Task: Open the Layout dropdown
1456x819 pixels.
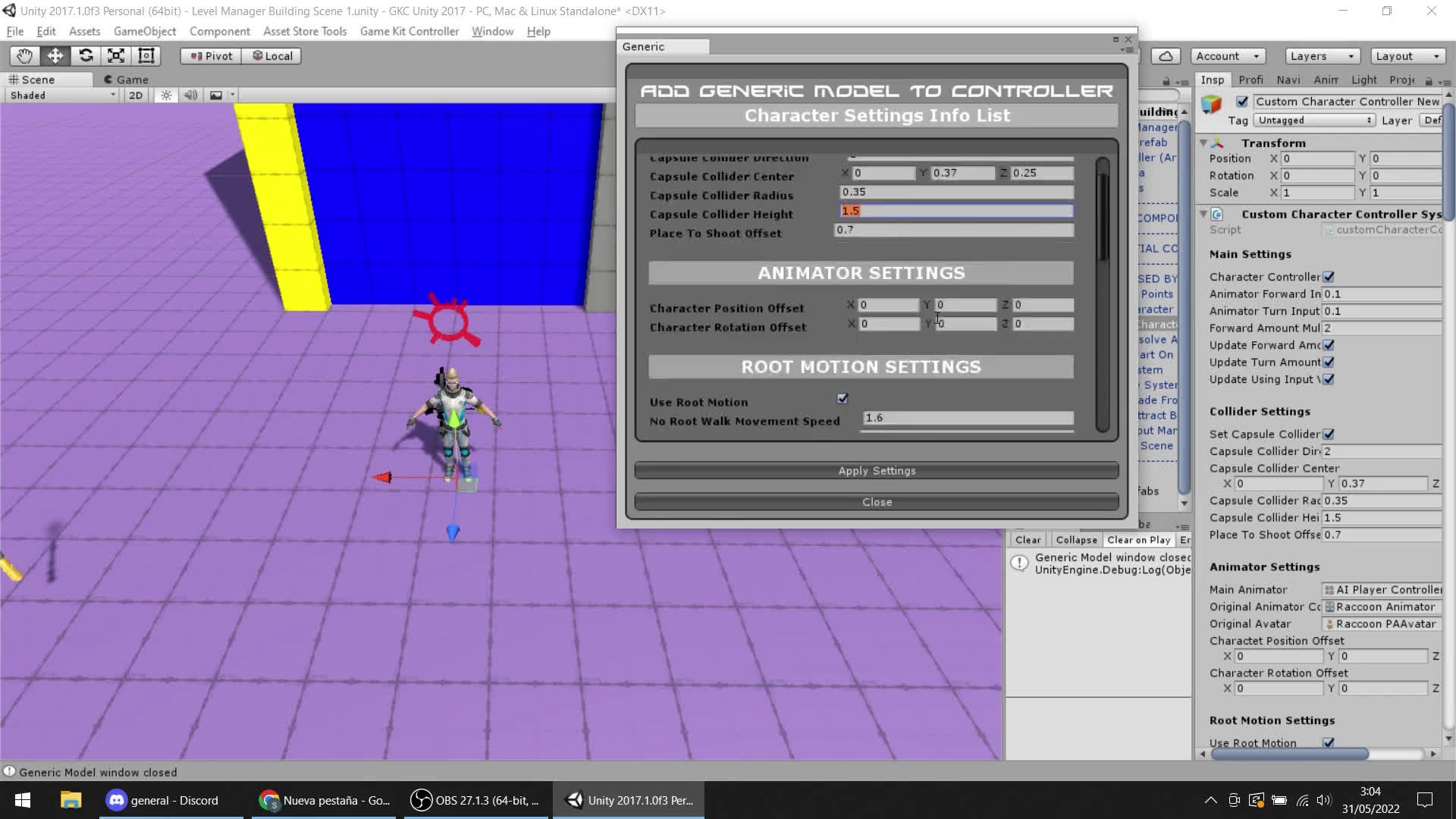Action: click(1407, 56)
